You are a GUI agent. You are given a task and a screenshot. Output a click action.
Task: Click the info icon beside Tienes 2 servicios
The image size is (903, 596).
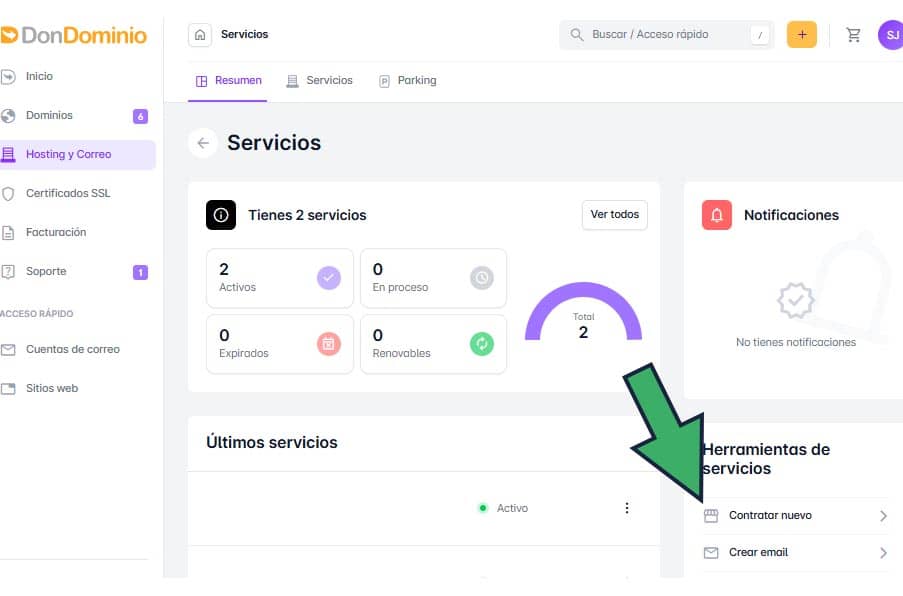[221, 215]
